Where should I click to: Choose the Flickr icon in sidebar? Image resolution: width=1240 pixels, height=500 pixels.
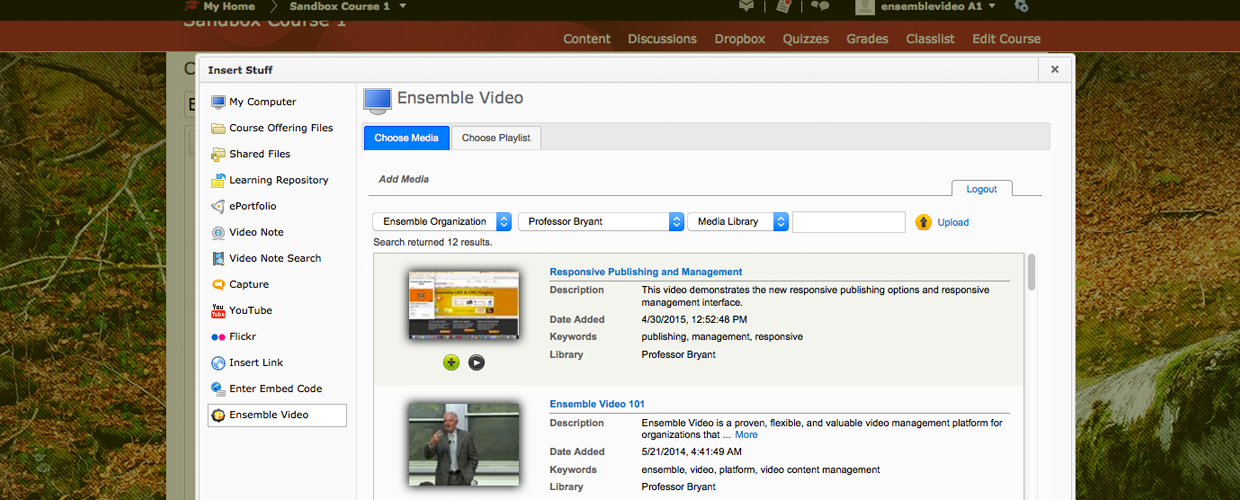218,337
